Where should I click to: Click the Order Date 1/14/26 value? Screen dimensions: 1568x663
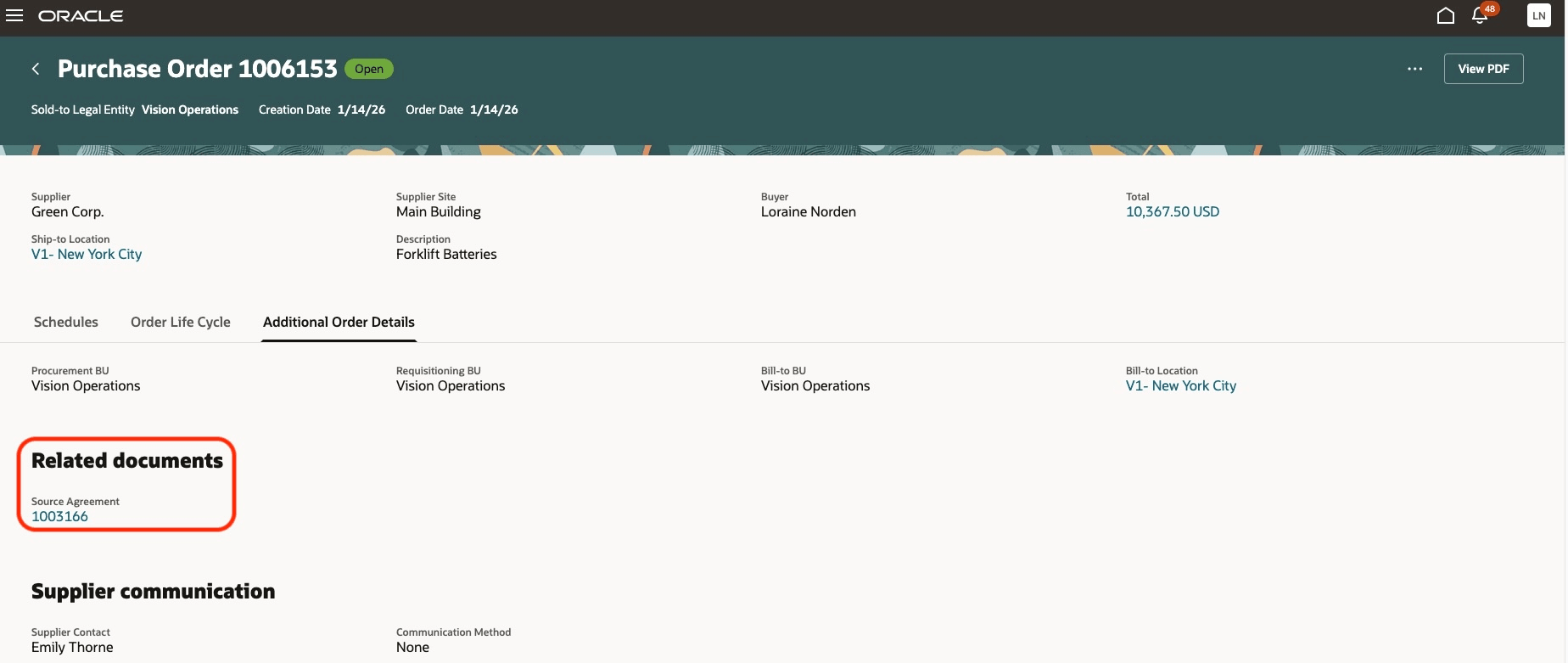494,110
